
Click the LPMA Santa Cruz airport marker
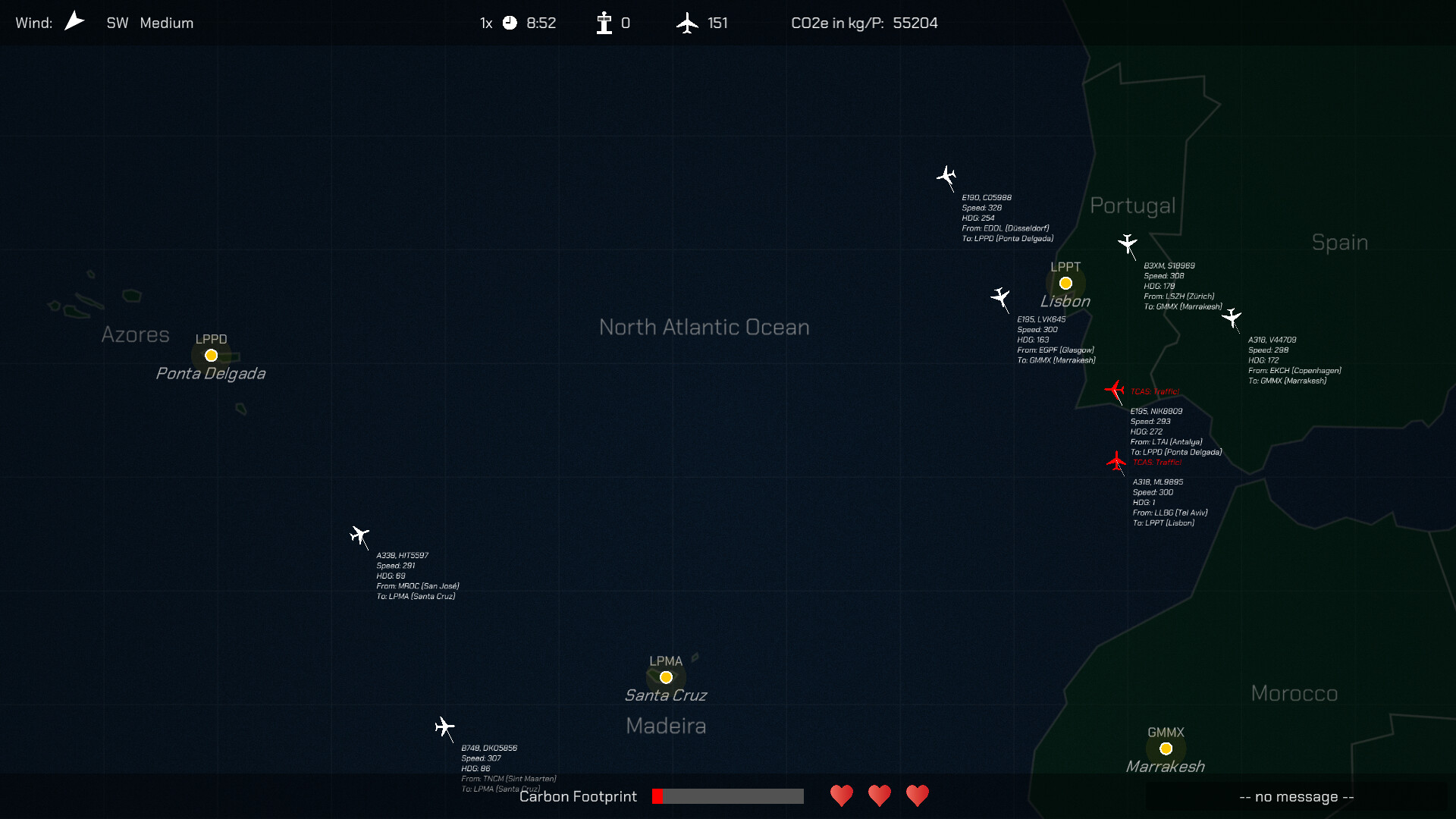click(666, 677)
